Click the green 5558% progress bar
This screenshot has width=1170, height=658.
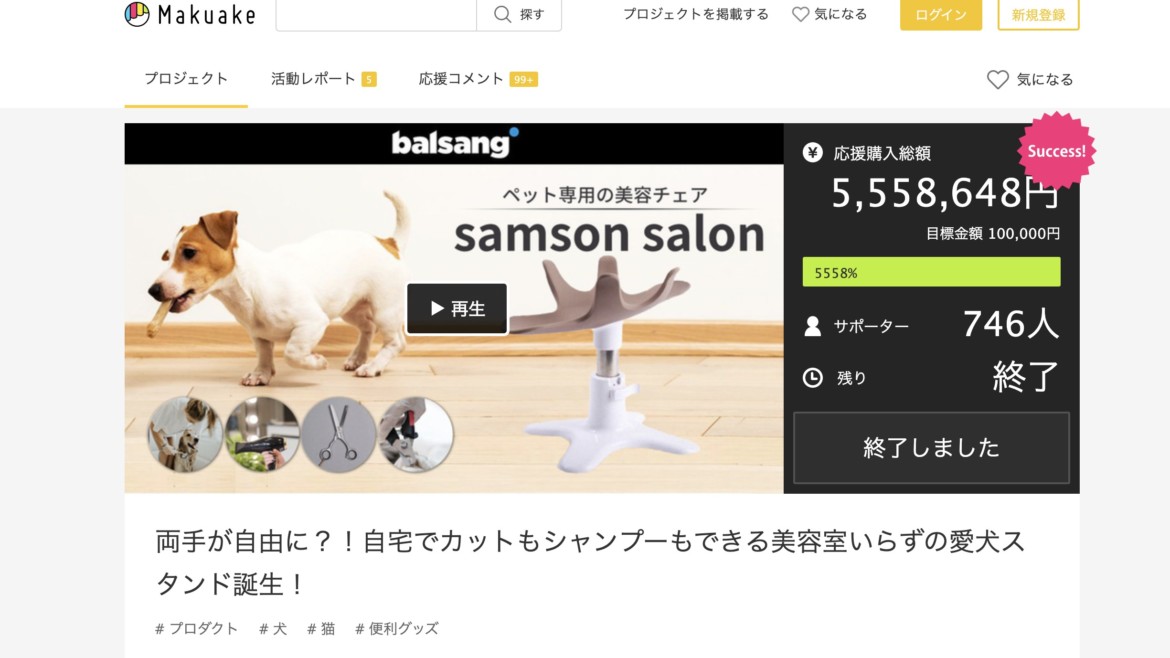point(931,272)
